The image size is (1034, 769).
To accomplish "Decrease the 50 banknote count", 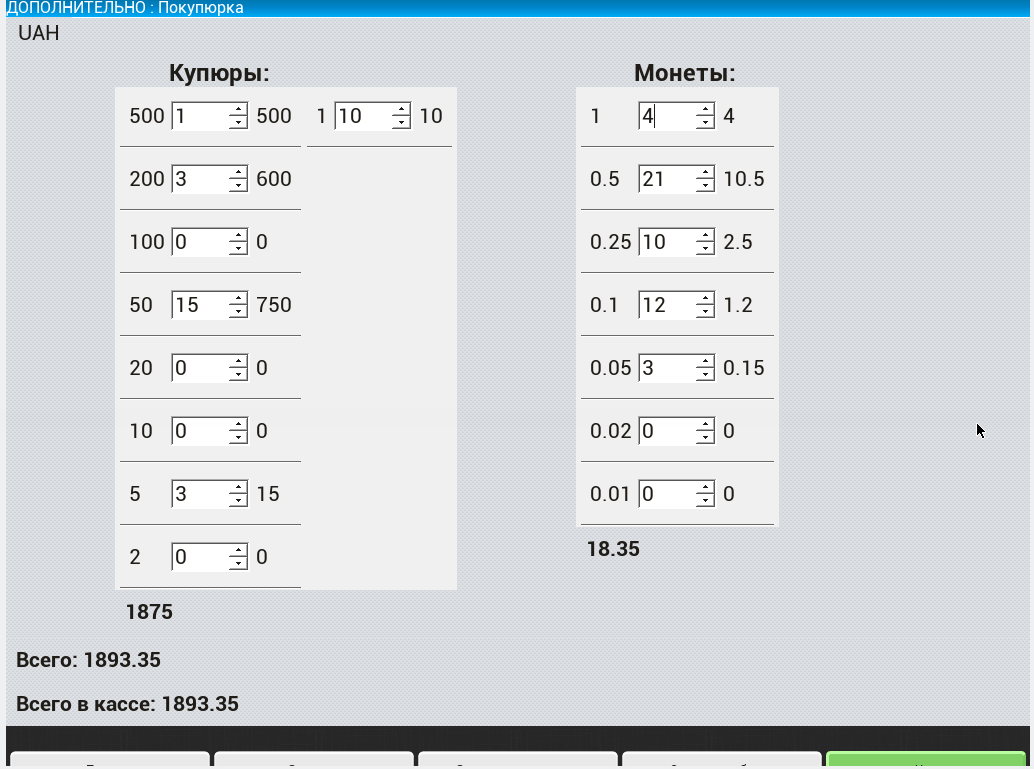I will click(x=238, y=312).
